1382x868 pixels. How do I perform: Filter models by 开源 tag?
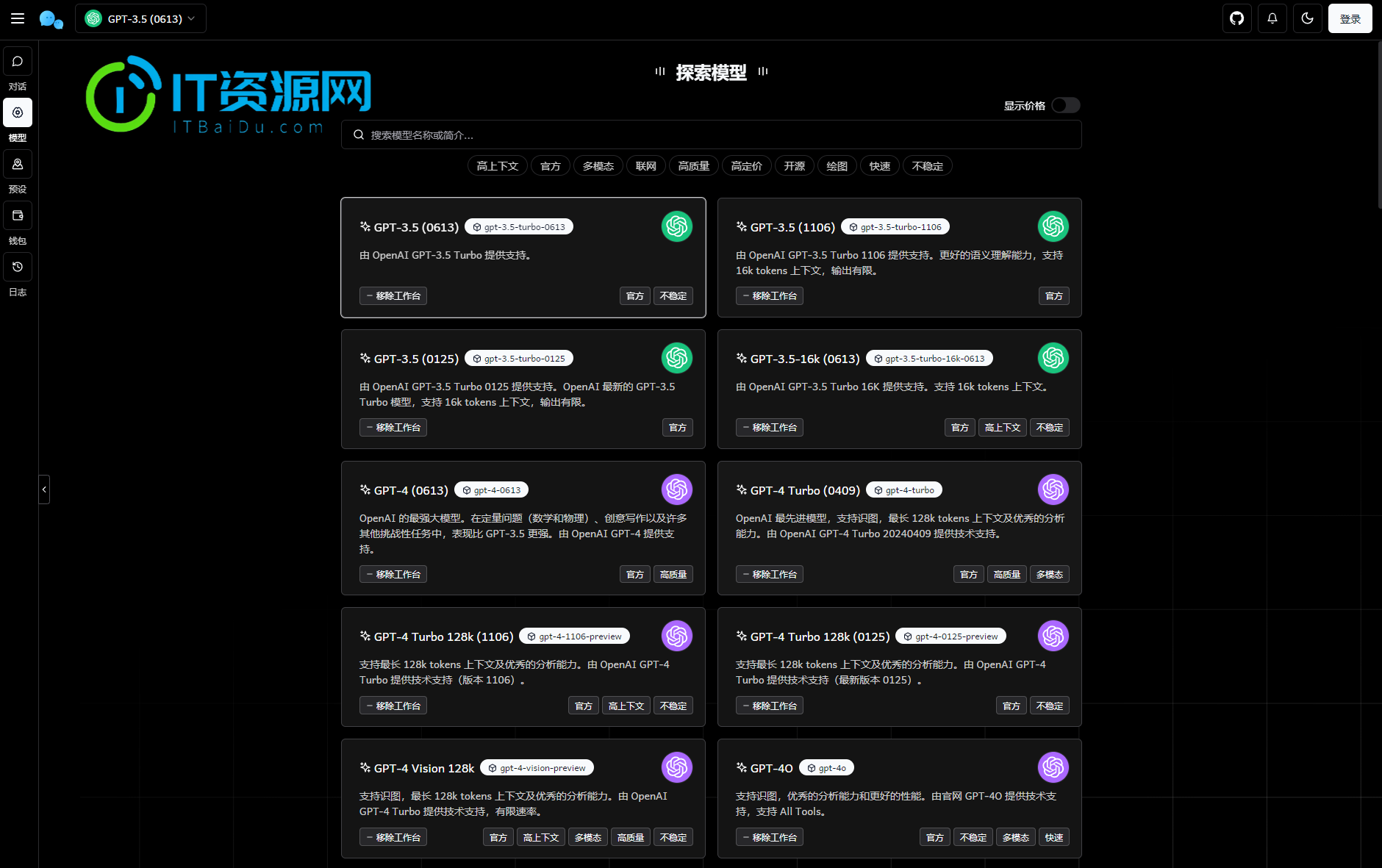[795, 166]
